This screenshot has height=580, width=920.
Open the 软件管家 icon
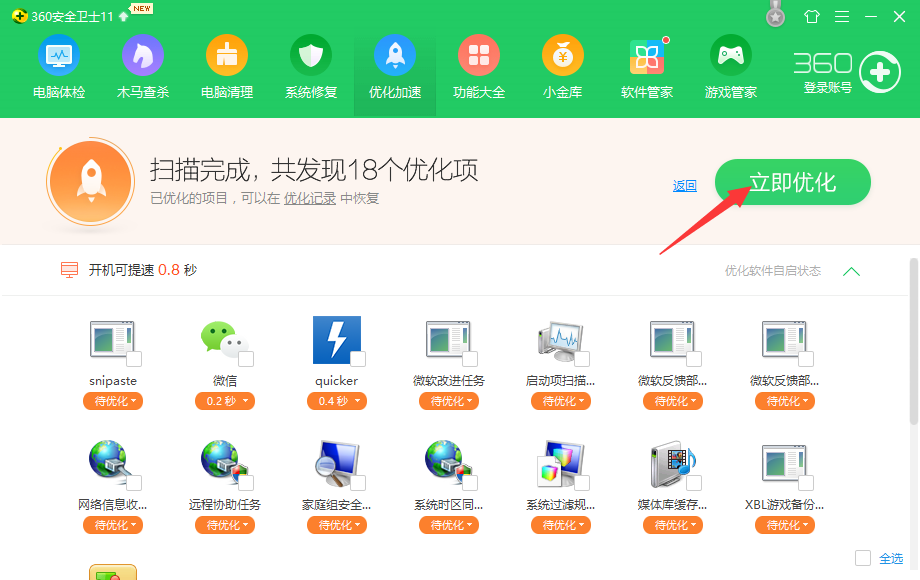click(647, 57)
